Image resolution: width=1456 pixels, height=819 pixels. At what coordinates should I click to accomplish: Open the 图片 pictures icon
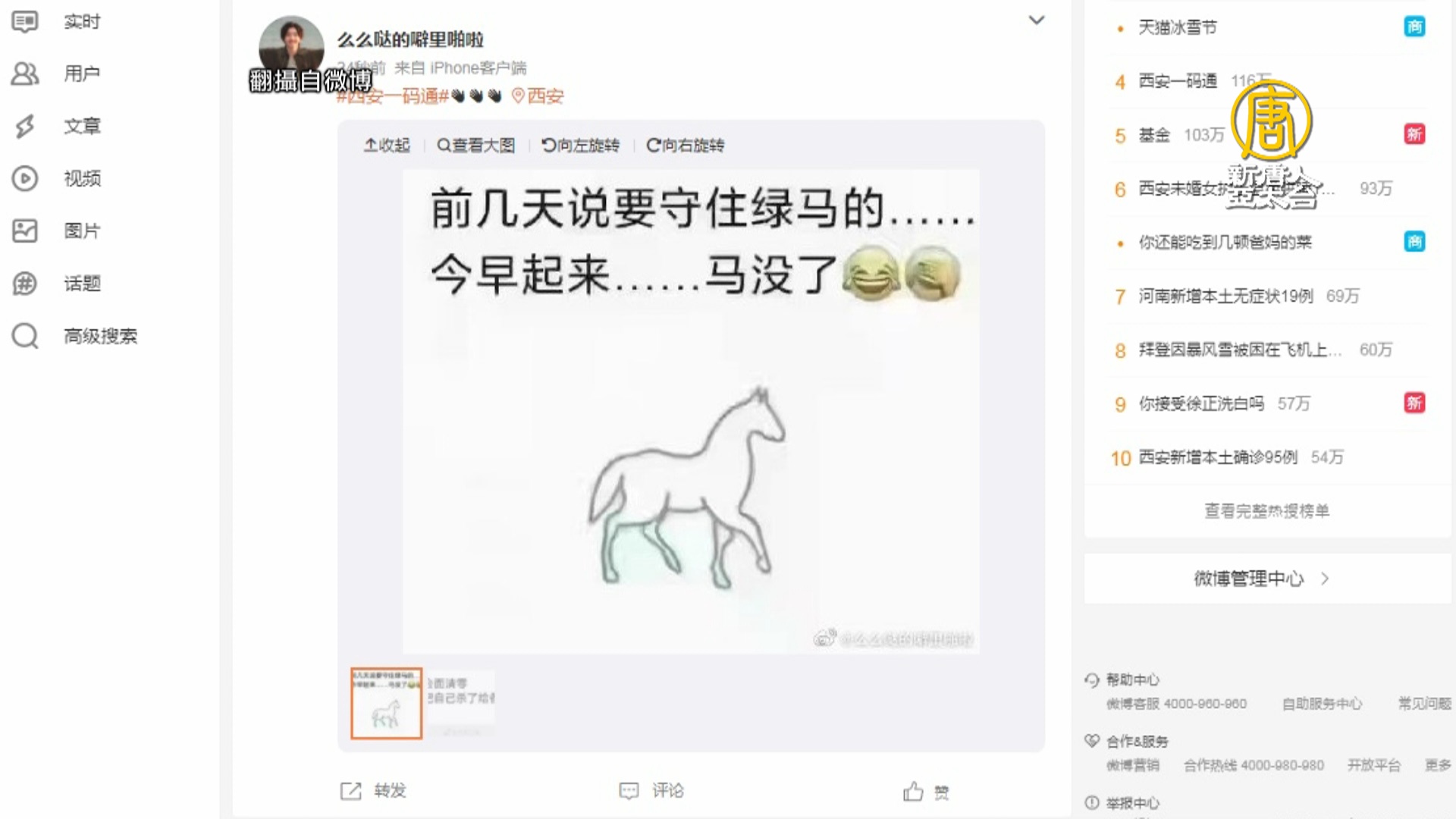[24, 231]
